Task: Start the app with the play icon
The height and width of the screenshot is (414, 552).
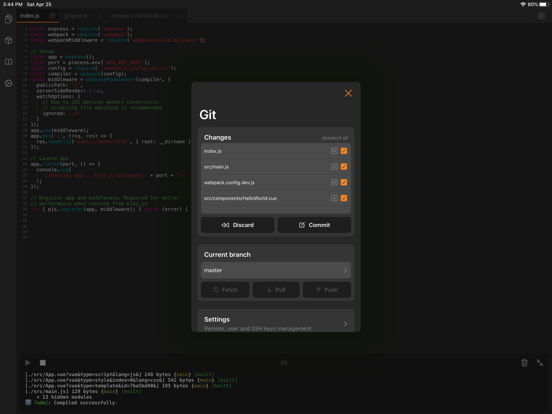Action: [x=28, y=363]
